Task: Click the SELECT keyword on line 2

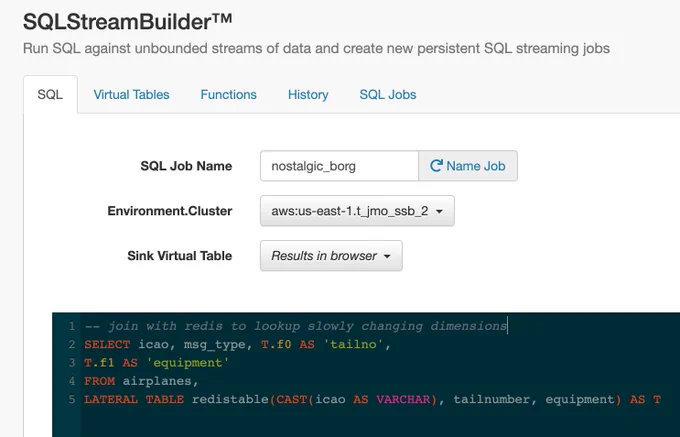Action: 107,345
